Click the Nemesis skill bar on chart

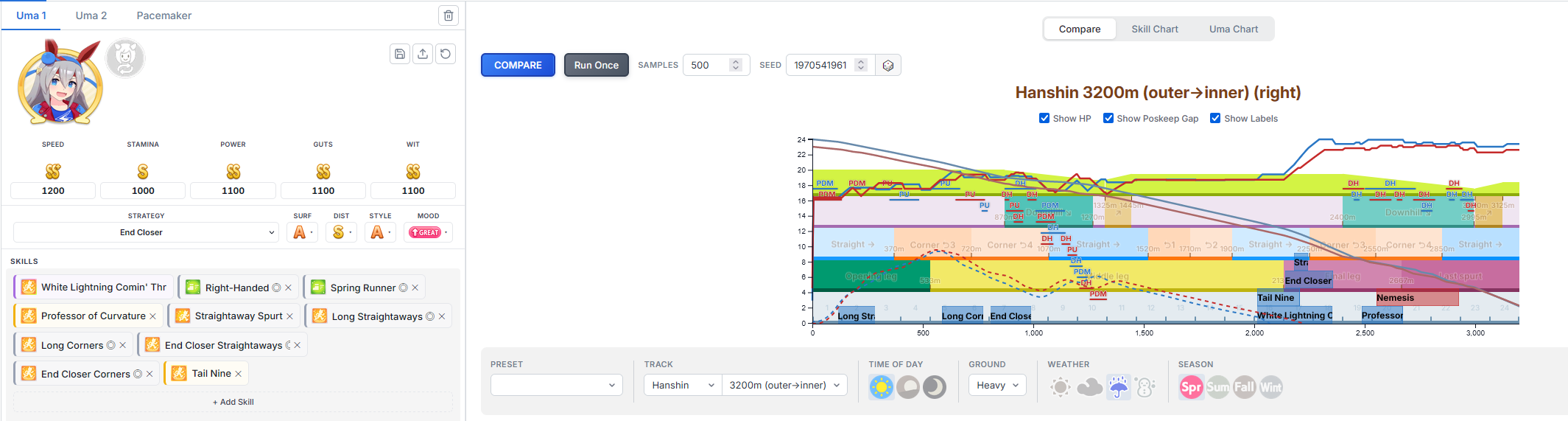tap(1417, 298)
